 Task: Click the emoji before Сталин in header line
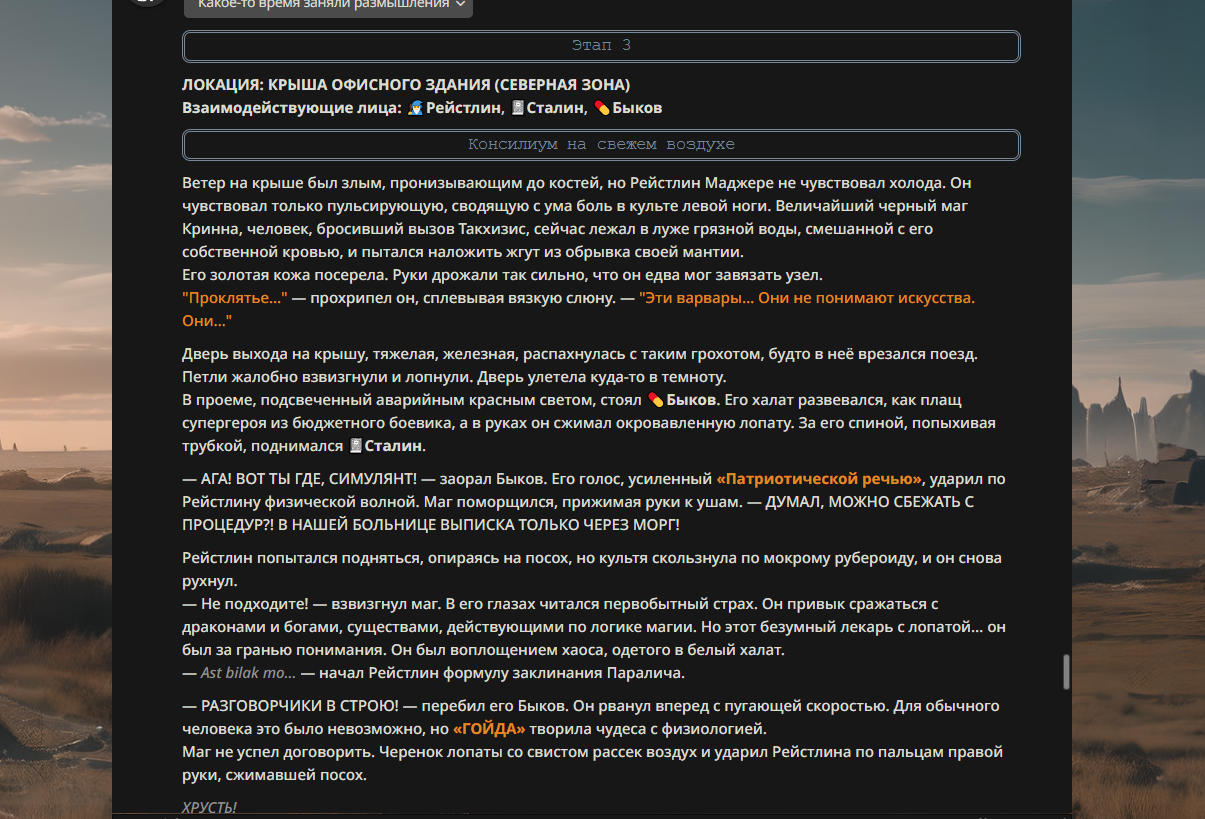[518, 108]
